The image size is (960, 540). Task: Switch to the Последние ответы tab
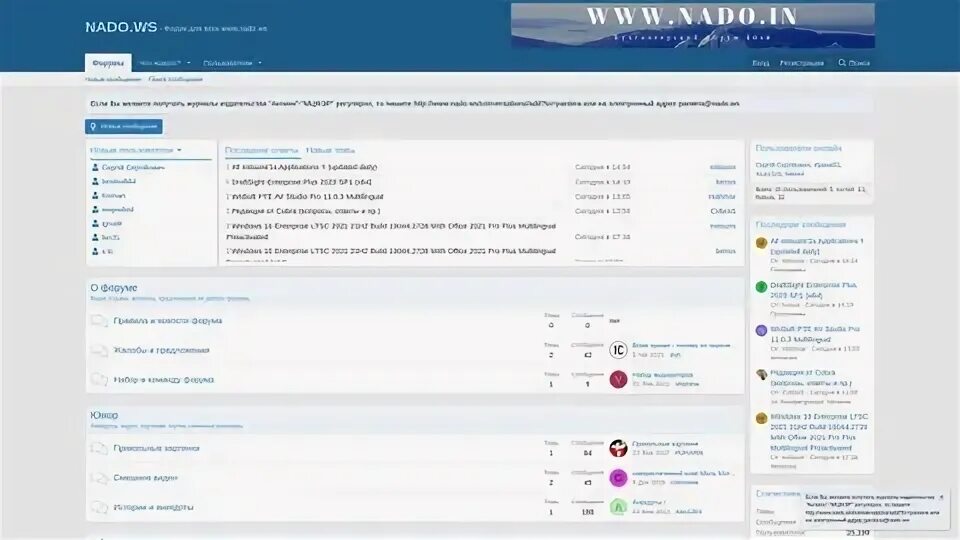261,150
